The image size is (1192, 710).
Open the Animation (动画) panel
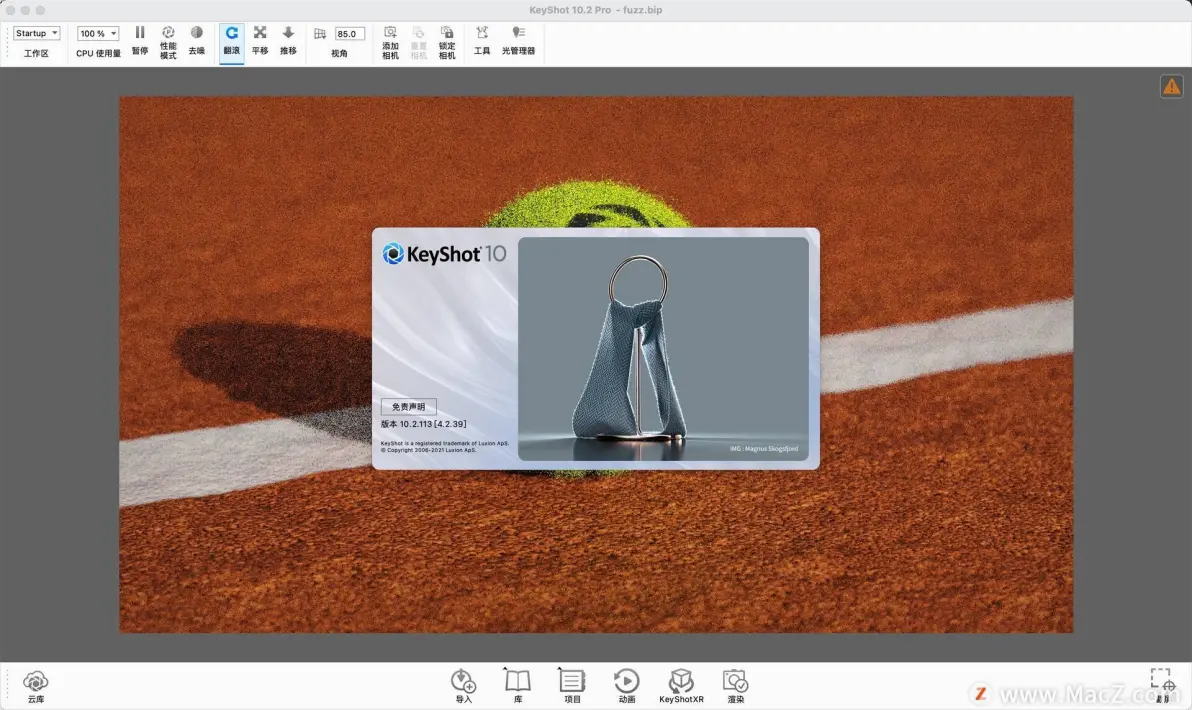click(626, 686)
